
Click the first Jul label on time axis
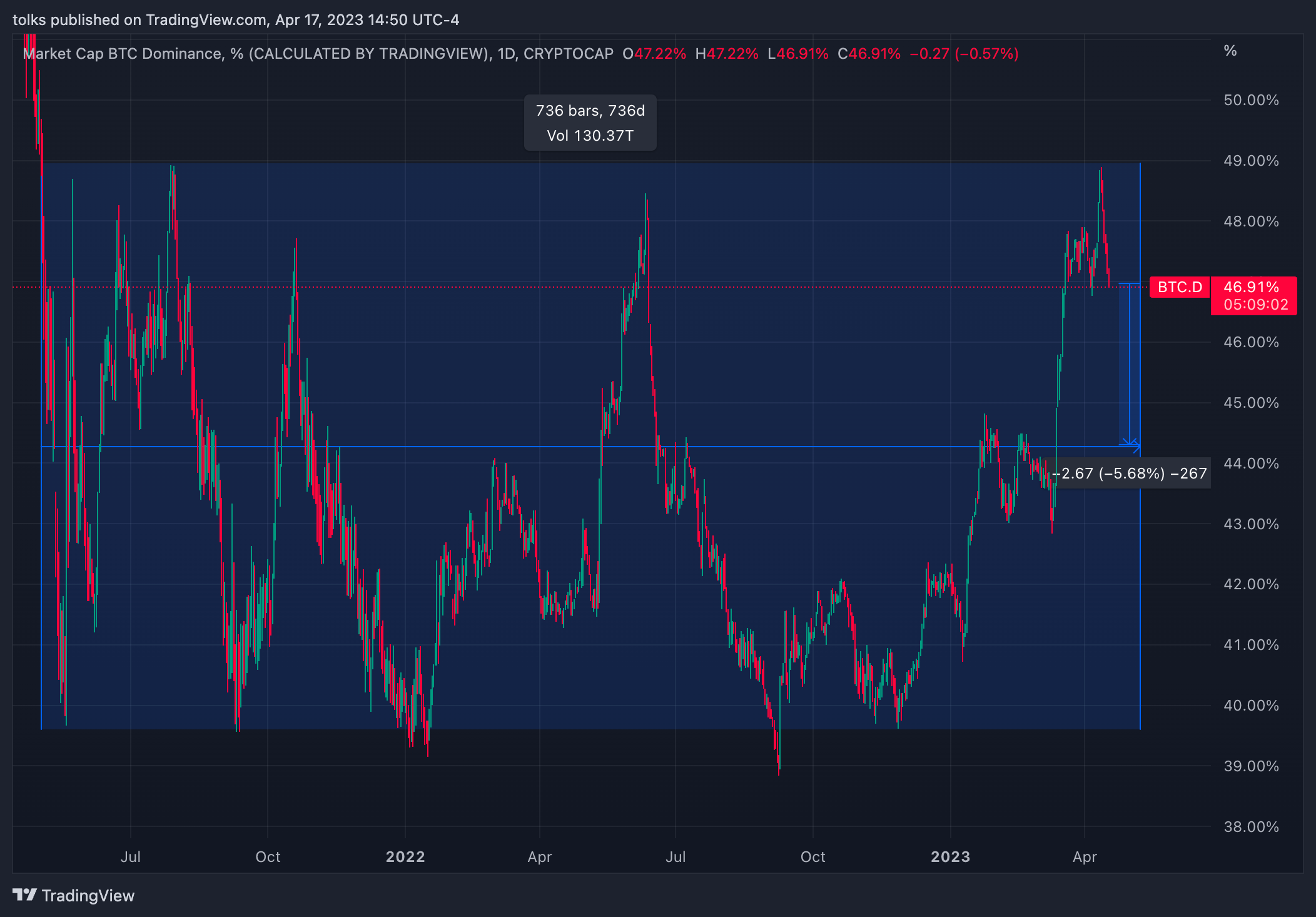[130, 857]
